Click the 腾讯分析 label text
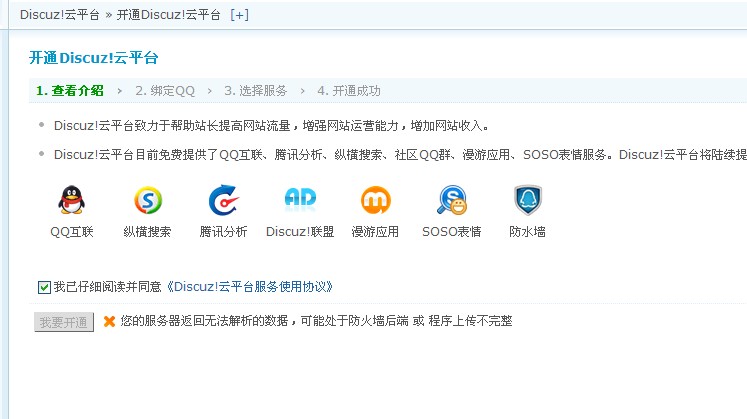The width and height of the screenshot is (747, 419). pos(223,232)
